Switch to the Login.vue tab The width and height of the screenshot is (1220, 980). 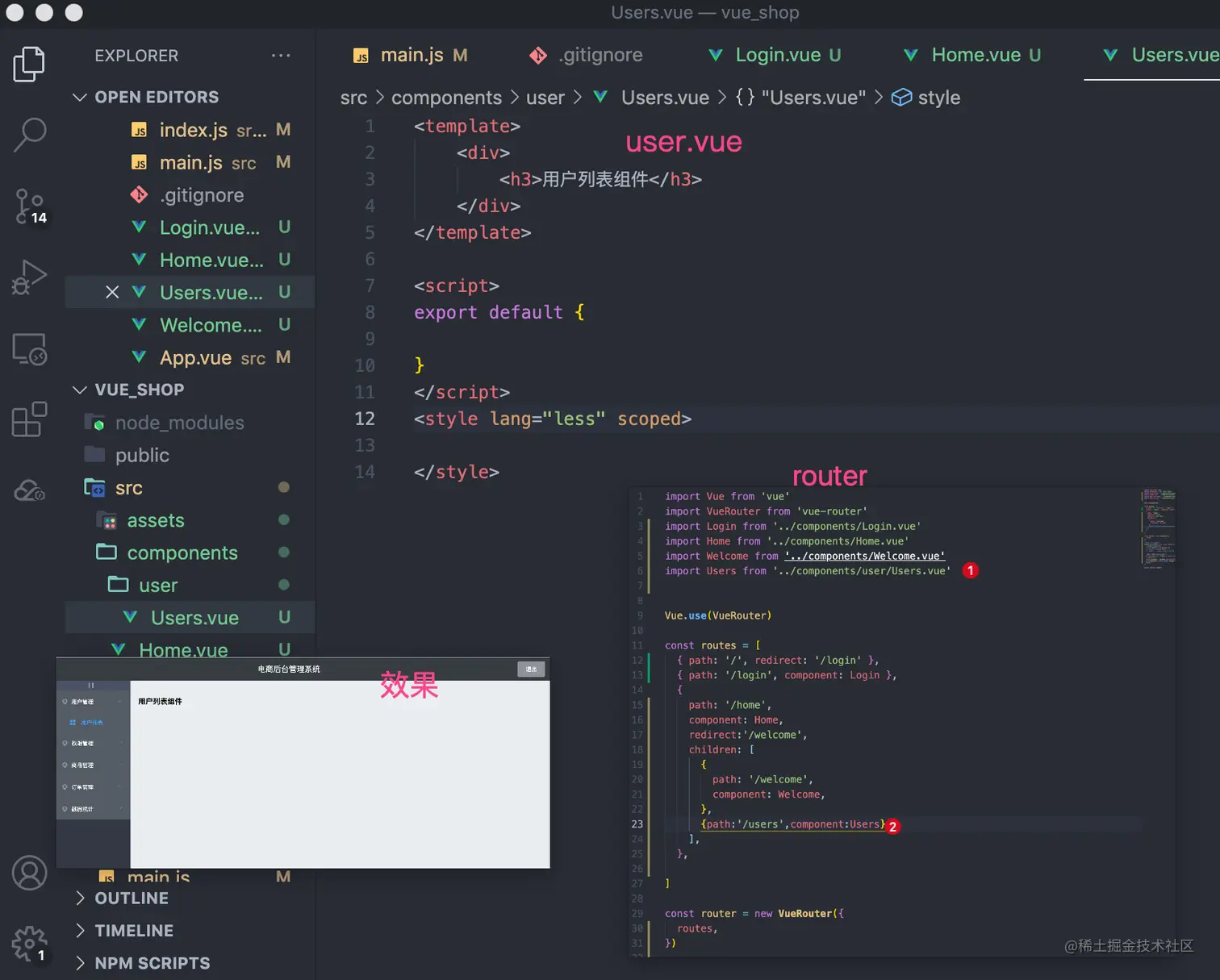click(775, 55)
